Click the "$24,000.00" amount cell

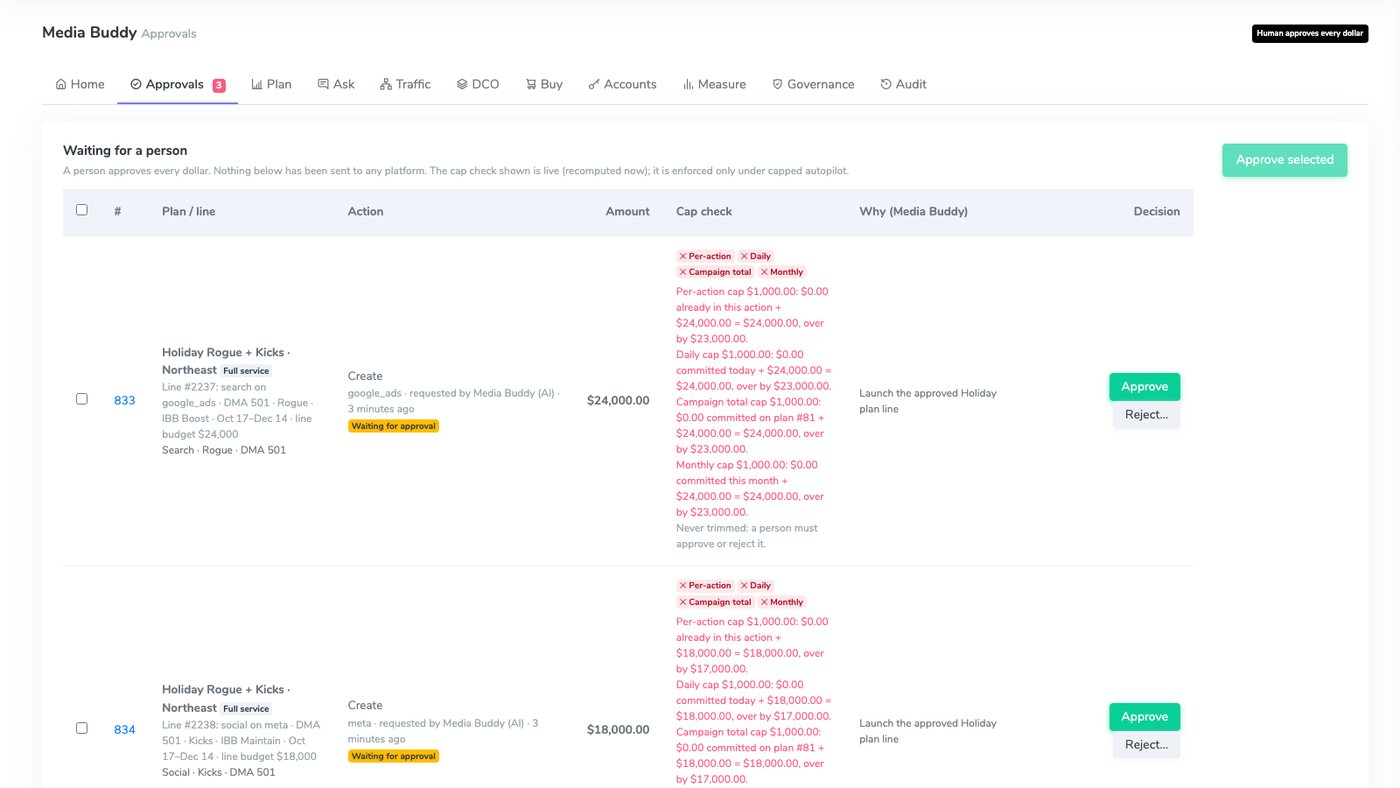[618, 401]
